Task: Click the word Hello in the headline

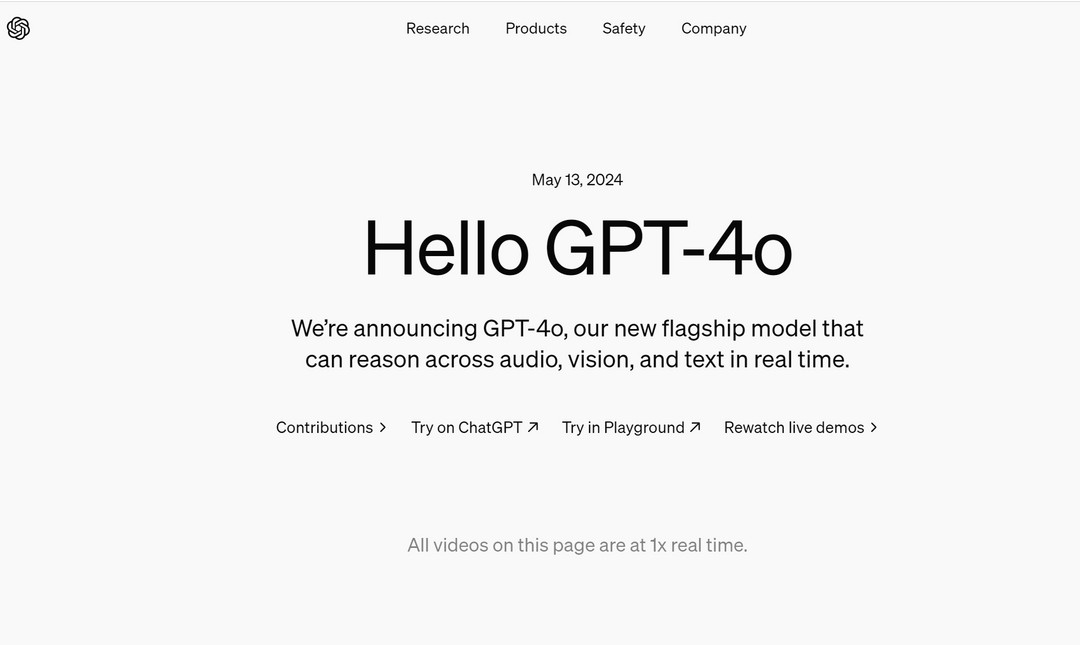Action: pos(446,248)
